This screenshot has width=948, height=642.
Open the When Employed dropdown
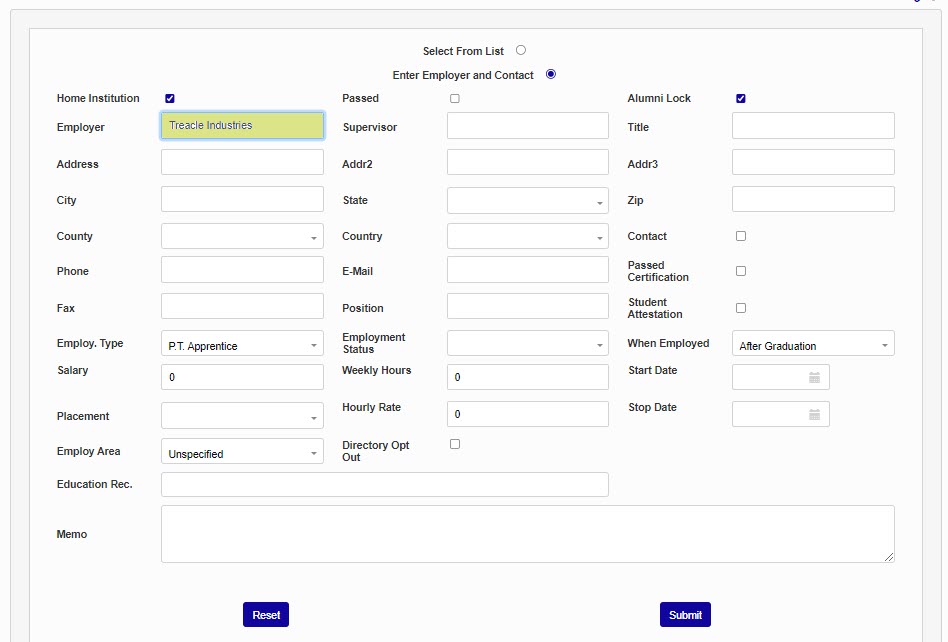tap(813, 345)
